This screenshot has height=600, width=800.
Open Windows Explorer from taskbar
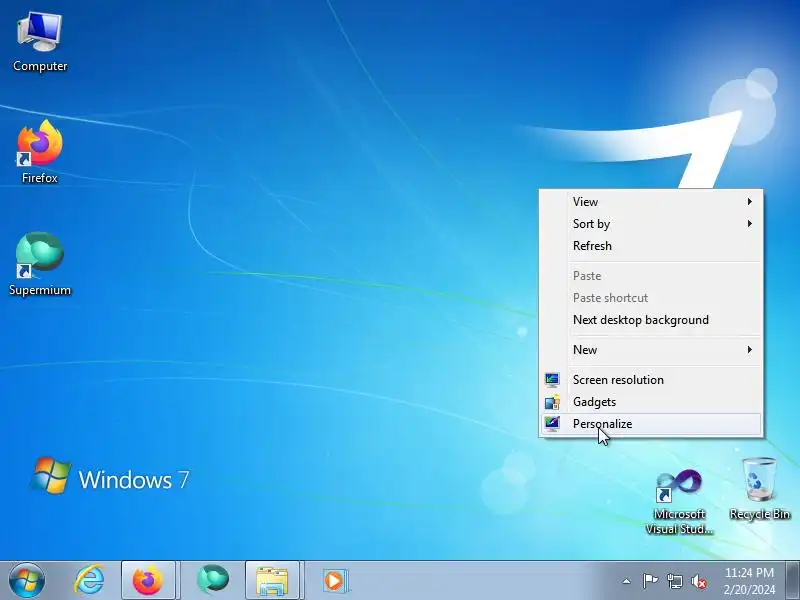[x=272, y=581]
